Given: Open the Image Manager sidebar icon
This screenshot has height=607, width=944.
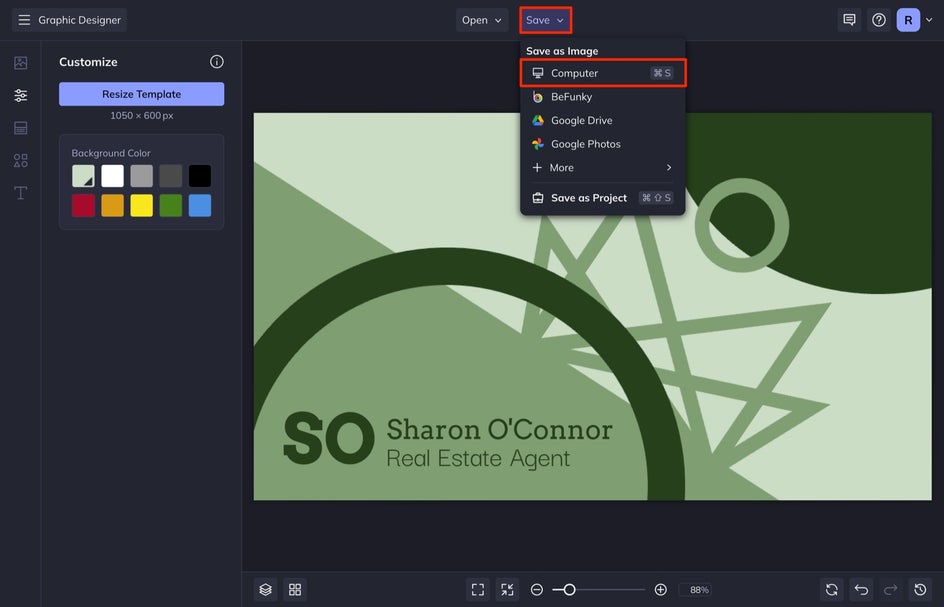Looking at the screenshot, I should 20,63.
